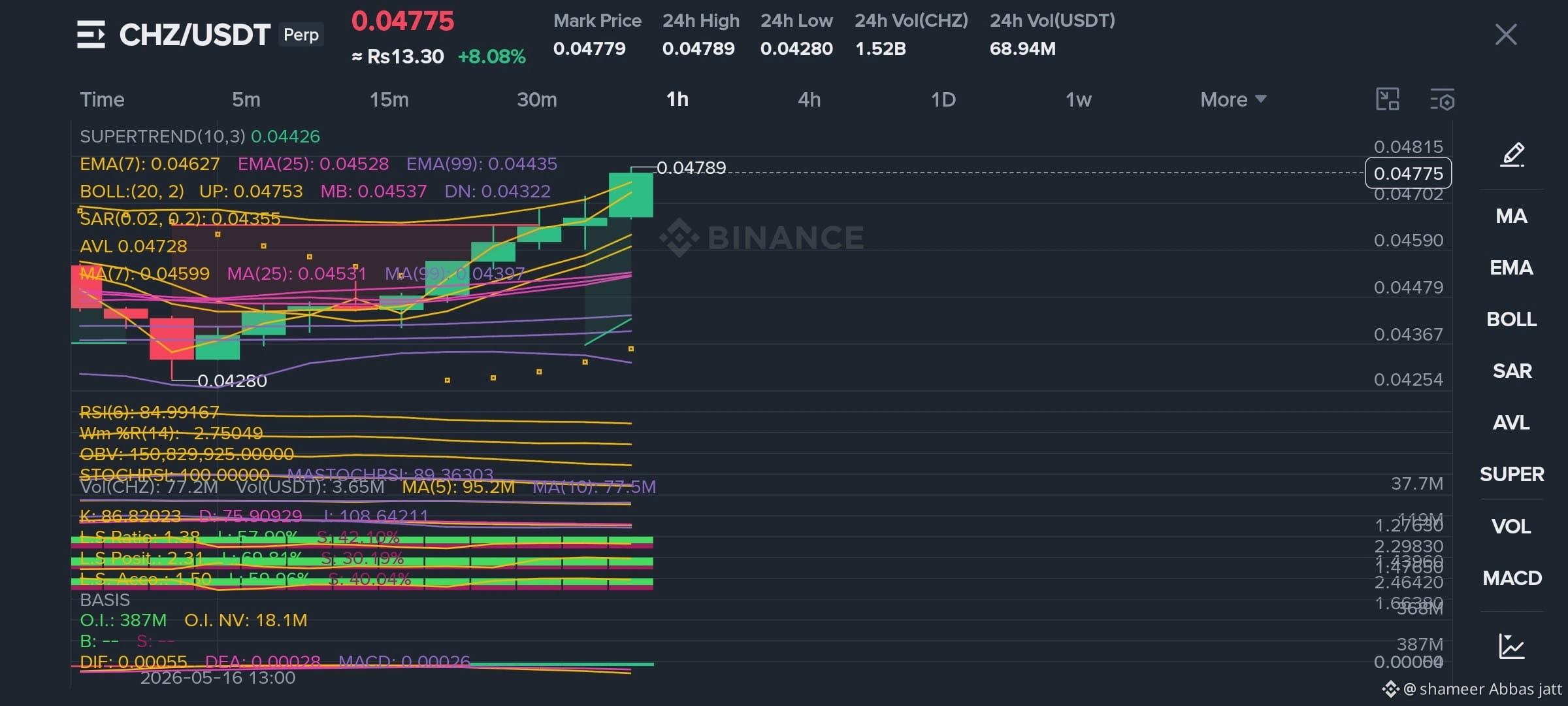The height and width of the screenshot is (706, 1568).
Task: Click the EMA(7) legend value
Action: pyautogui.click(x=150, y=163)
